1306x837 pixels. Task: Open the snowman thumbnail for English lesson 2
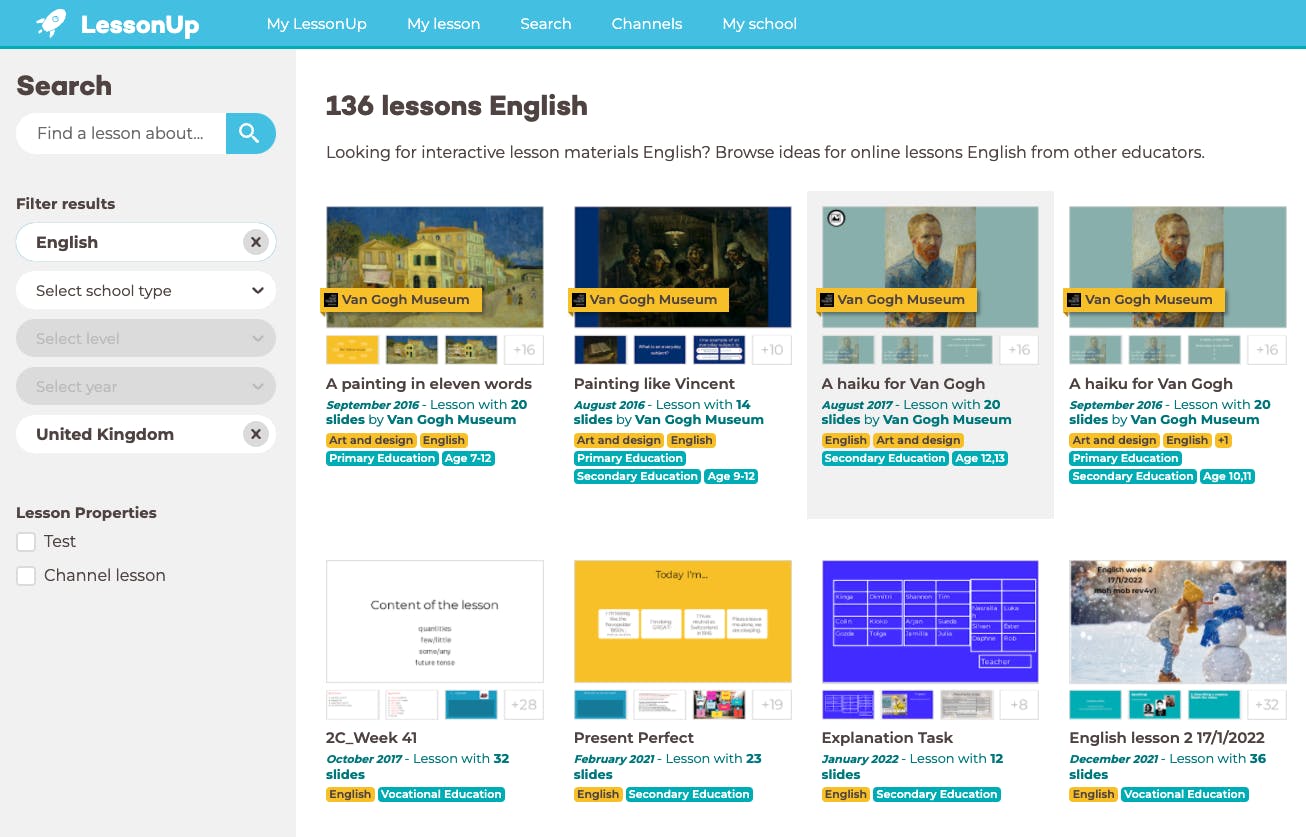click(x=1178, y=621)
